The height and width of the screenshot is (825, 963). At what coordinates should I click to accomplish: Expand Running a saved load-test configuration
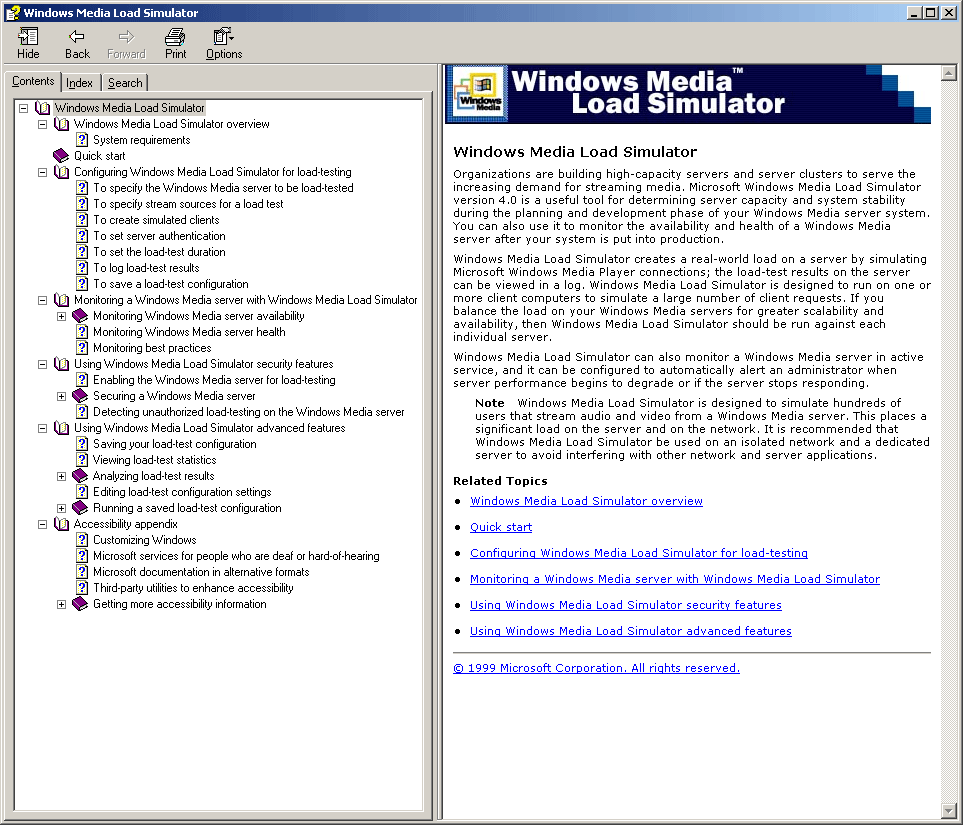click(61, 508)
